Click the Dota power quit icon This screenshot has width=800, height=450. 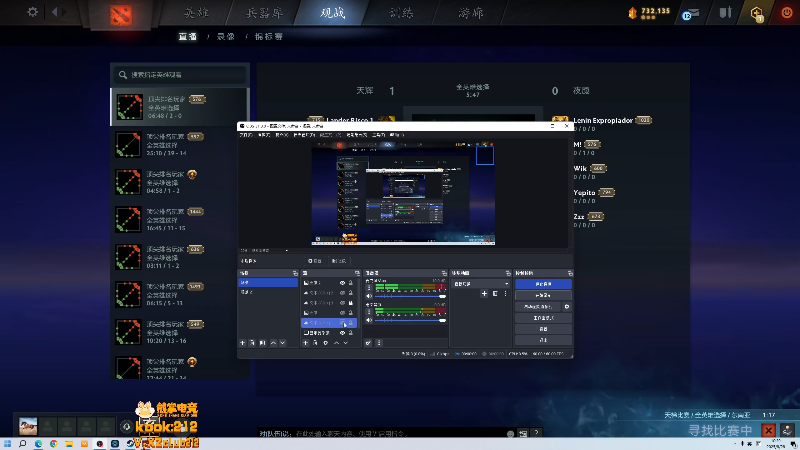point(787,13)
